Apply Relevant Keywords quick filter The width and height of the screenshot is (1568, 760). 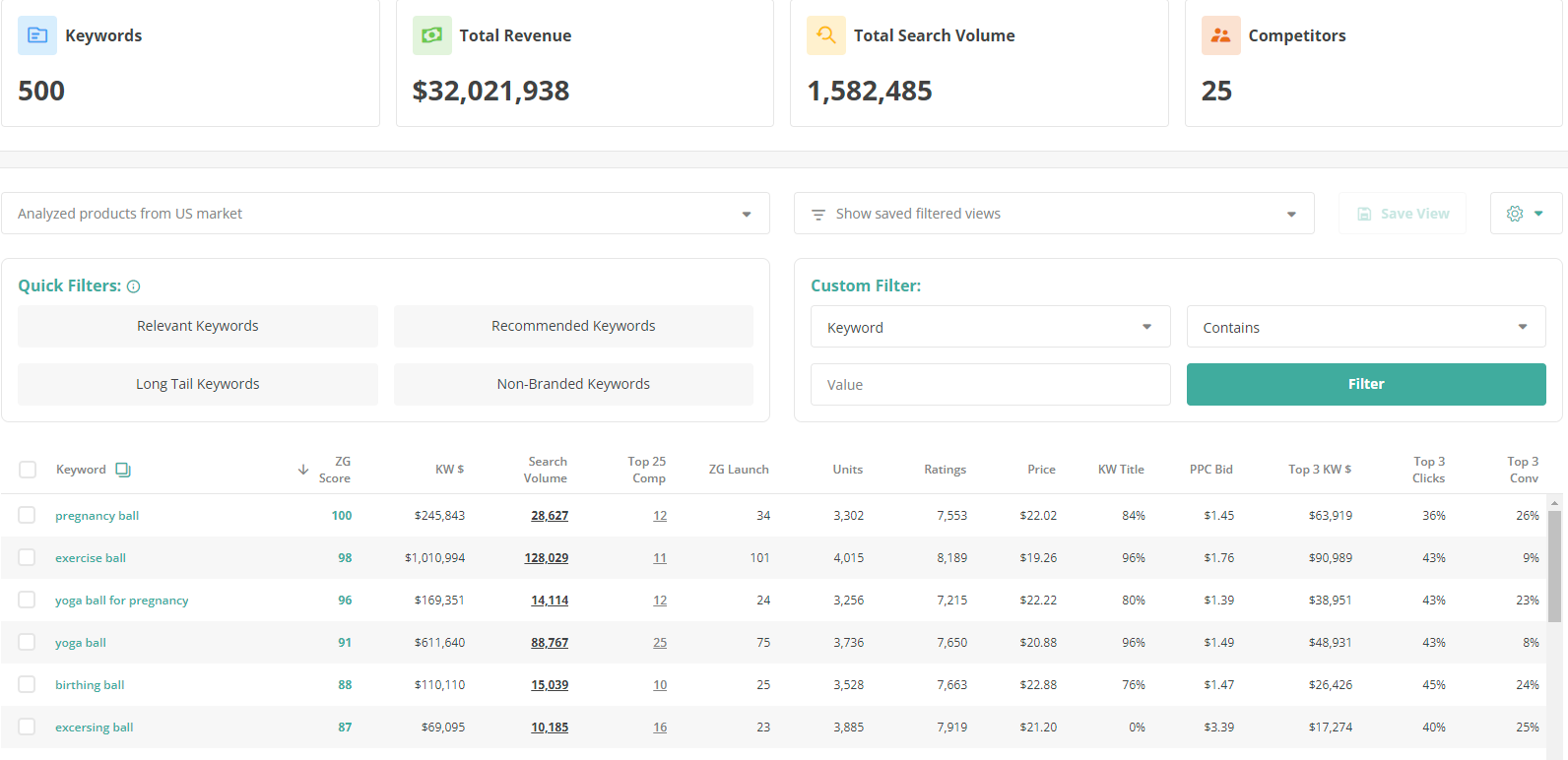click(198, 326)
